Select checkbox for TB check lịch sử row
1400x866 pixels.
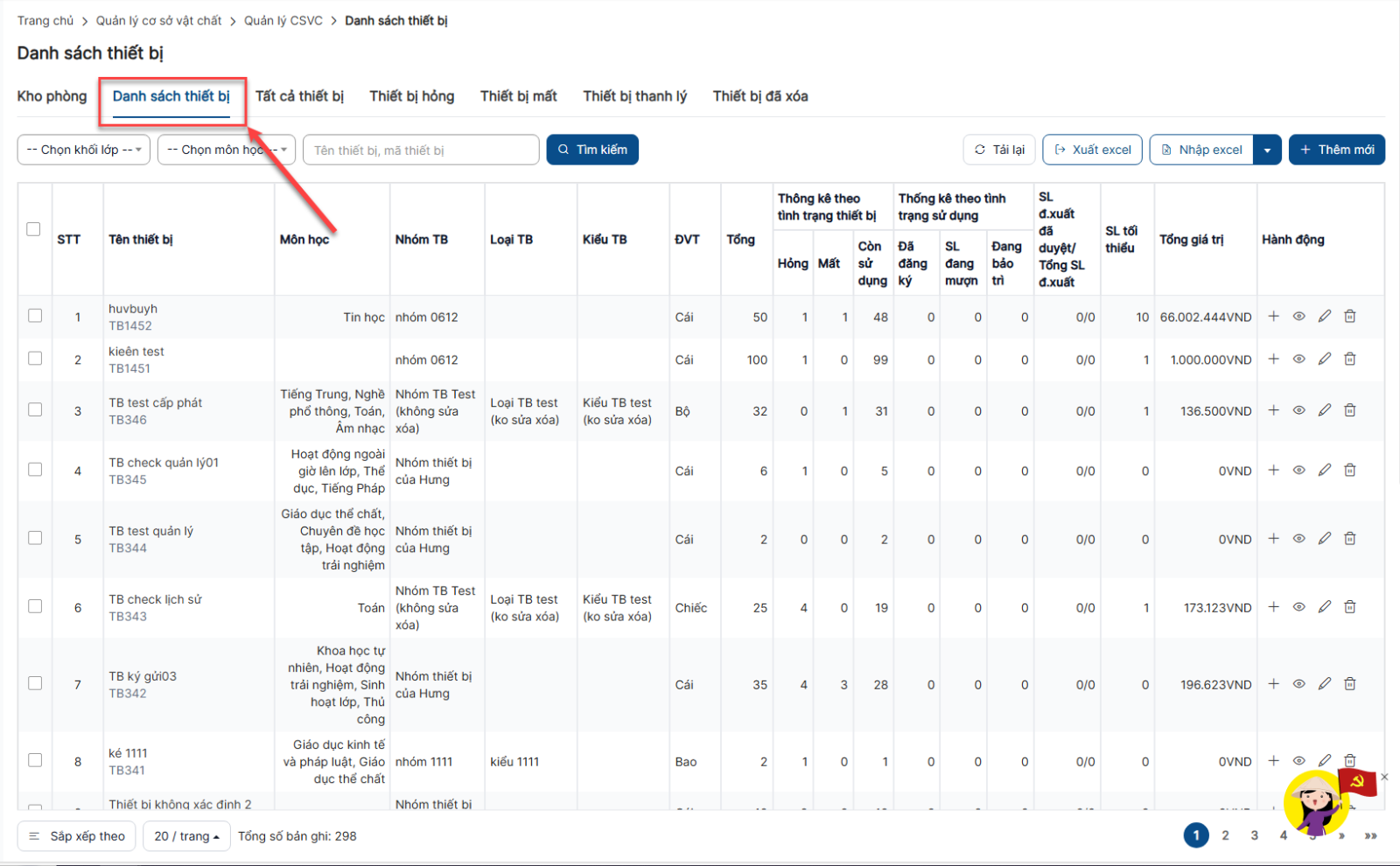point(35,606)
